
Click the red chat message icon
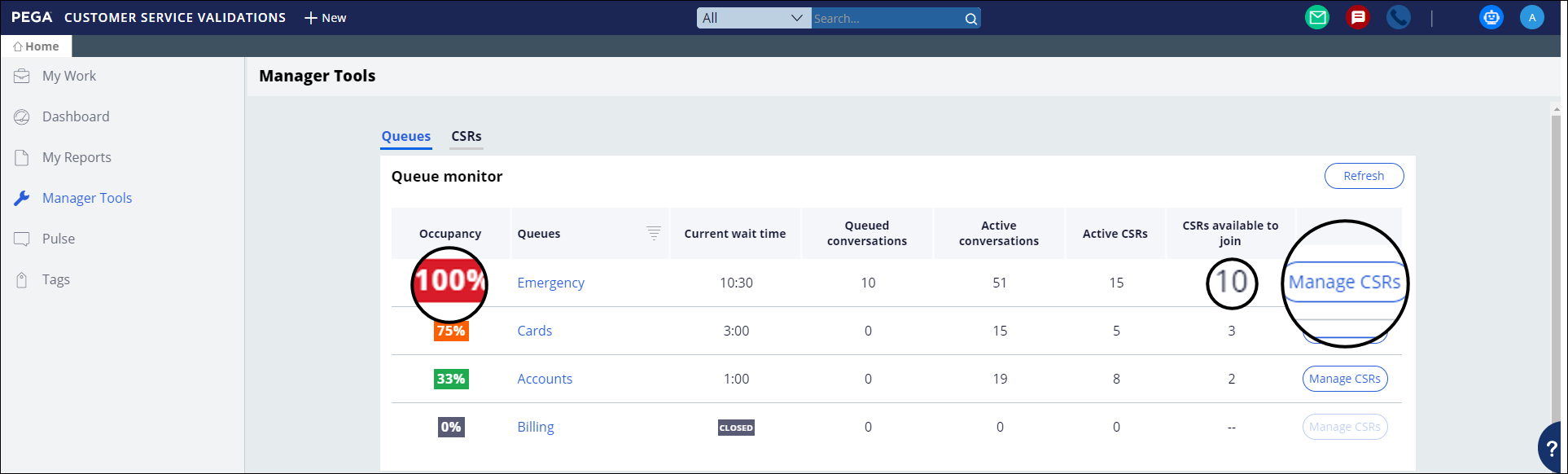(1357, 17)
